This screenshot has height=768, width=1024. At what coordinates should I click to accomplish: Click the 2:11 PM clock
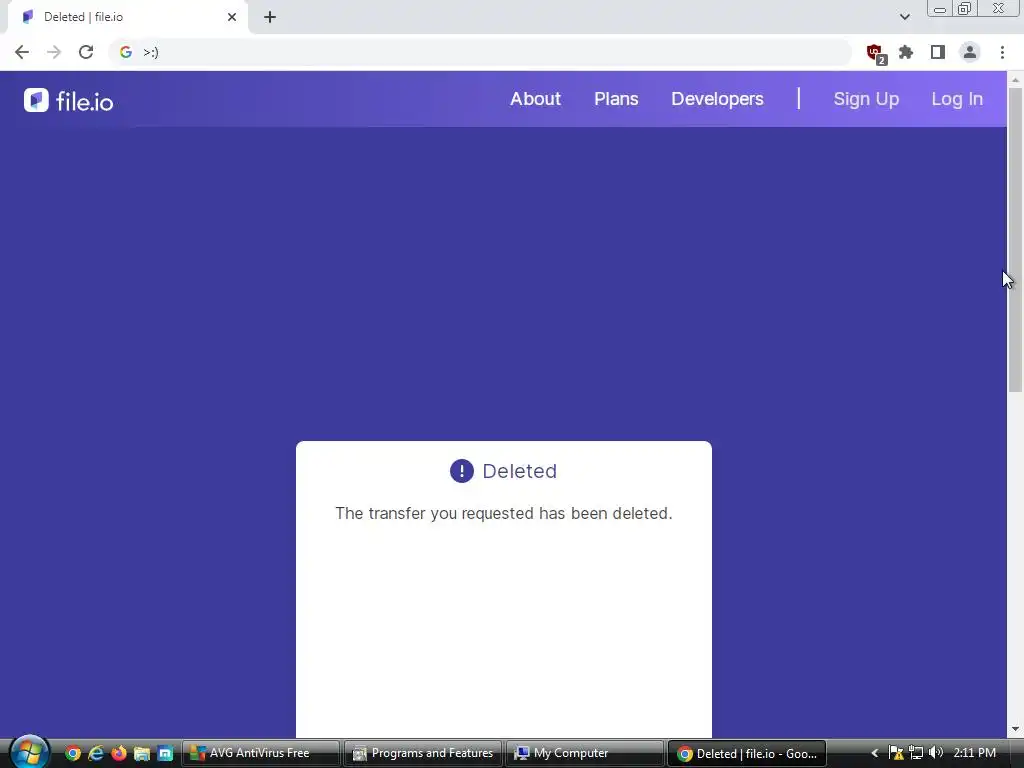974,753
